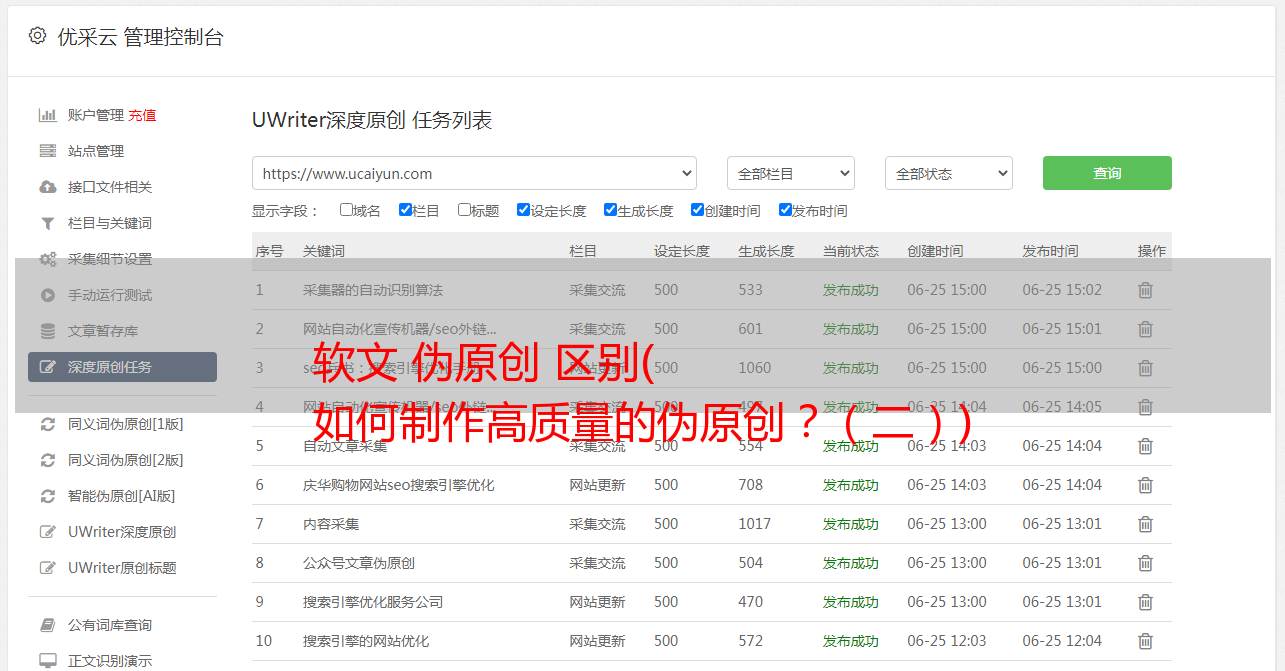Enable the 域名 field checkbox
Screen dimensions: 1285x671
346,210
